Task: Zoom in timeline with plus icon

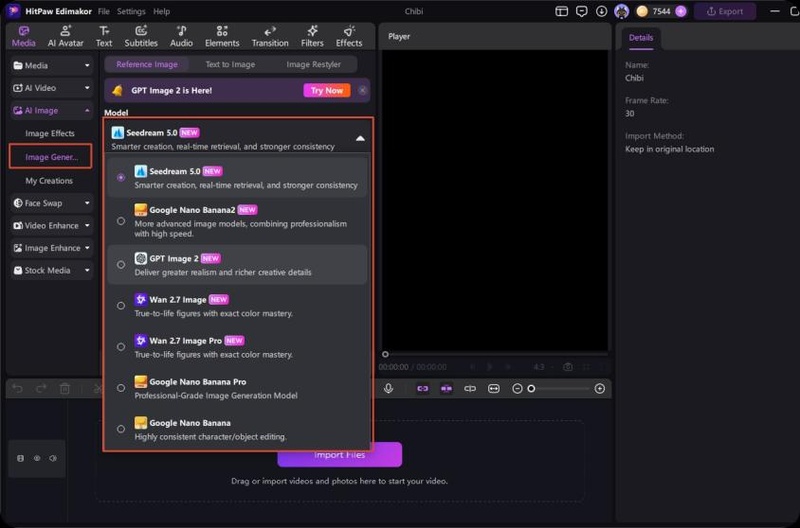Action: pyautogui.click(x=599, y=389)
